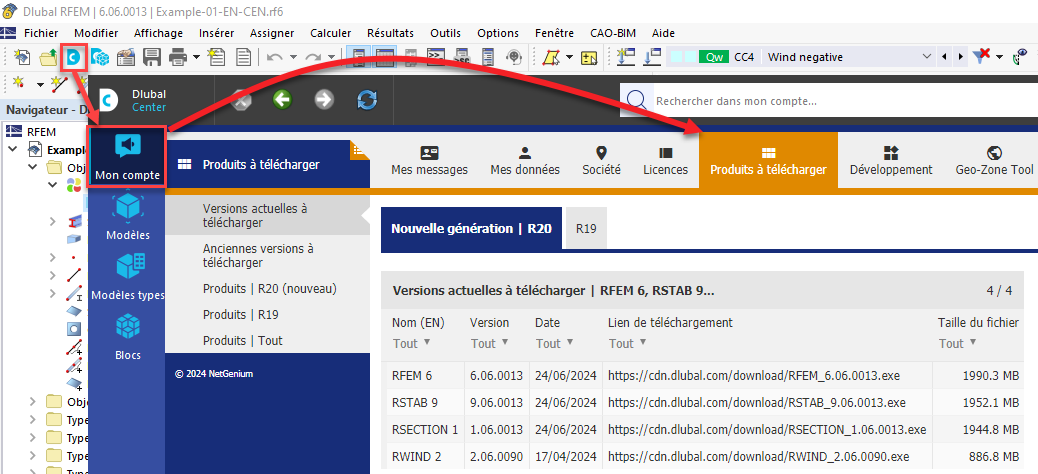Toggle the tables panel display

click(385, 58)
